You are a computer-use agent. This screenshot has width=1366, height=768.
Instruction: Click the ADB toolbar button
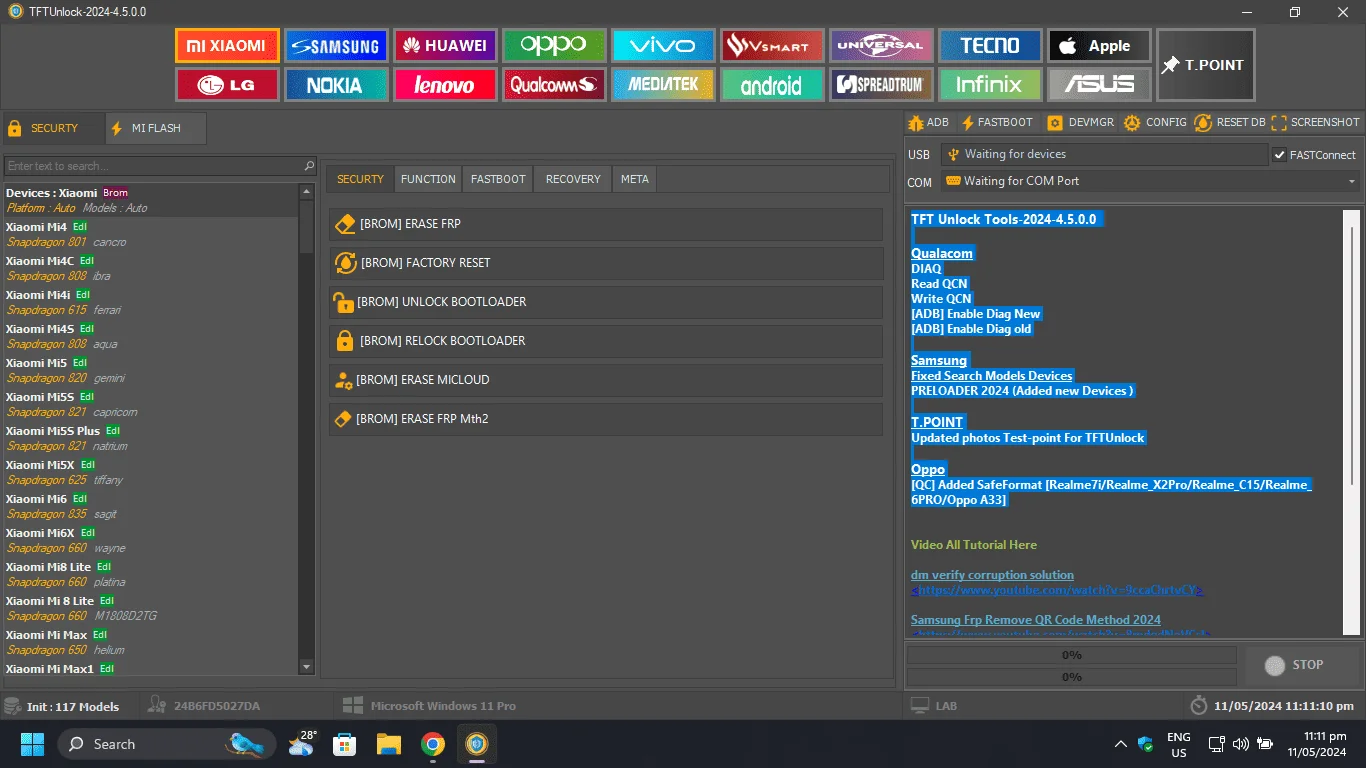(928, 122)
